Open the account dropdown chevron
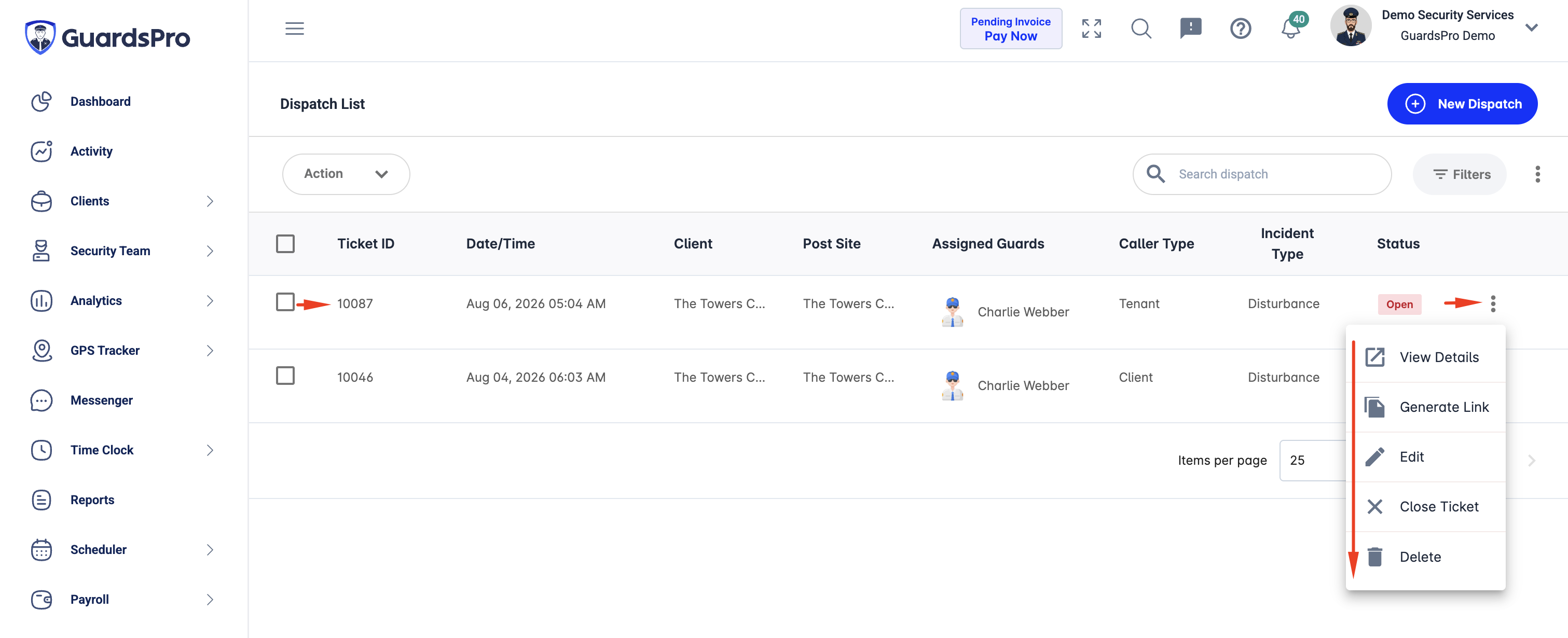 tap(1532, 27)
